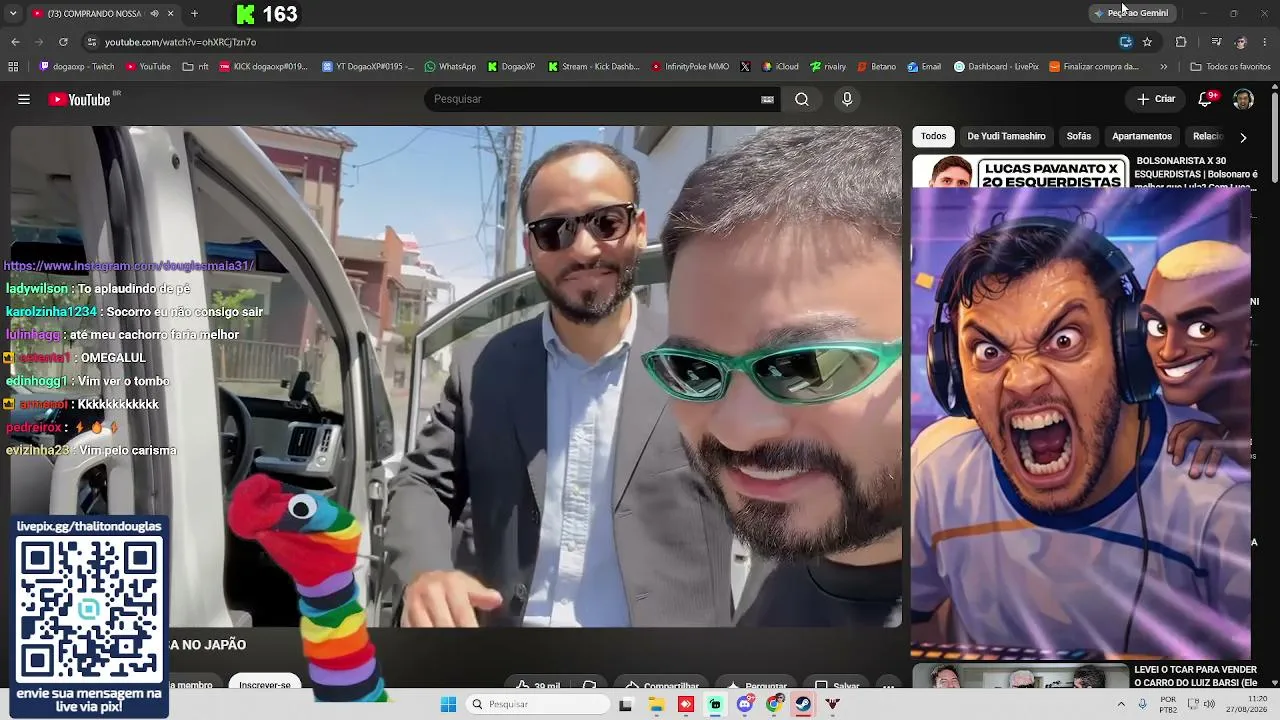Viewport: 1280px width, 720px height.
Task: Open the X (Twitter) bookmark icon
Action: pyautogui.click(x=745, y=67)
